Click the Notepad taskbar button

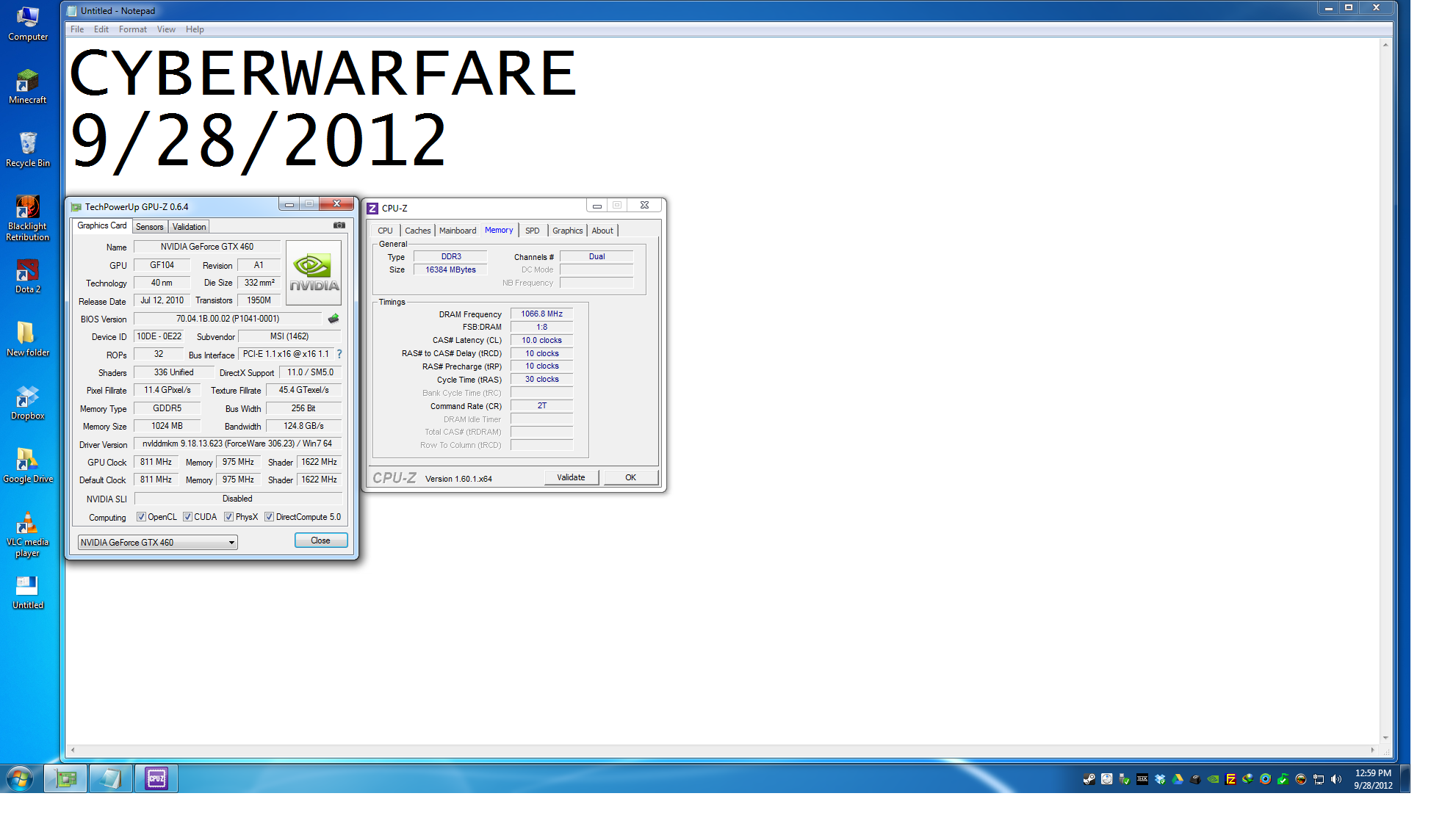coord(111,778)
